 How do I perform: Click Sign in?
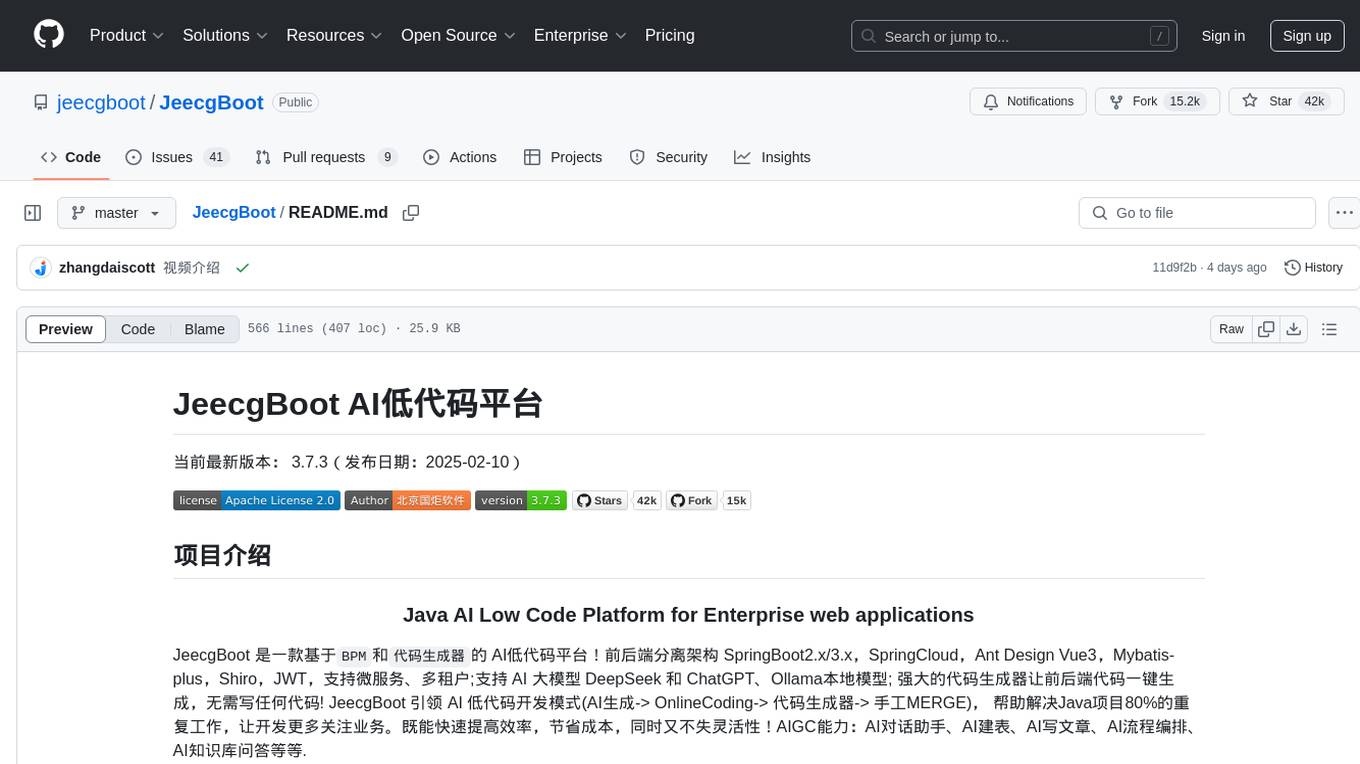click(x=1223, y=35)
